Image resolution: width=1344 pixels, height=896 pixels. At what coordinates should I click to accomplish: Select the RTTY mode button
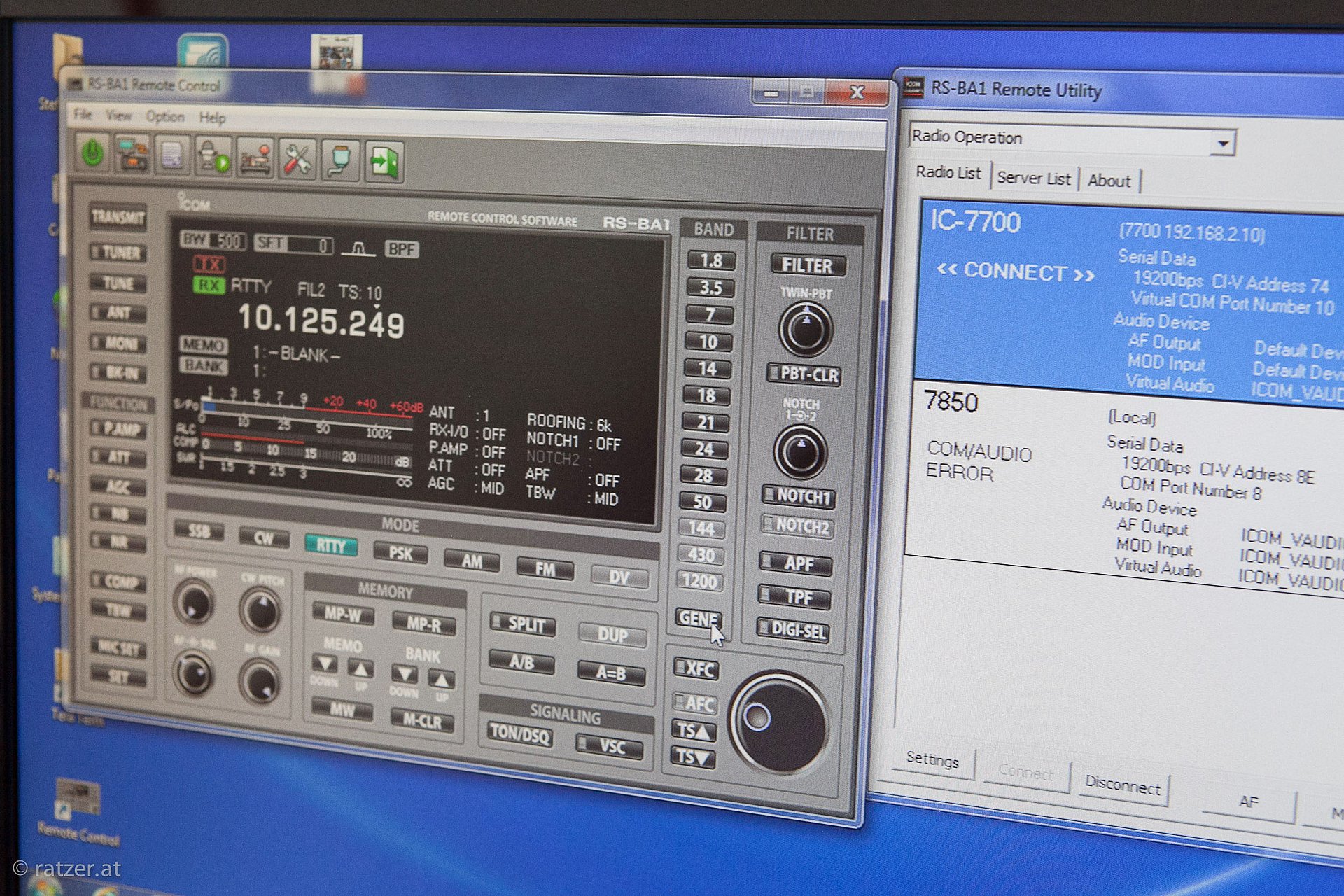[331, 546]
